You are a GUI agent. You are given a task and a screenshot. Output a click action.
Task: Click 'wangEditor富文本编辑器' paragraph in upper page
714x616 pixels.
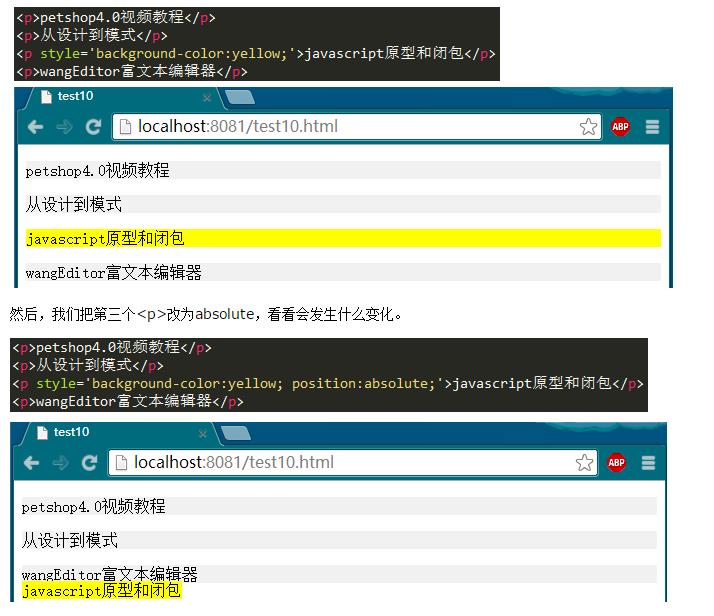(343, 272)
